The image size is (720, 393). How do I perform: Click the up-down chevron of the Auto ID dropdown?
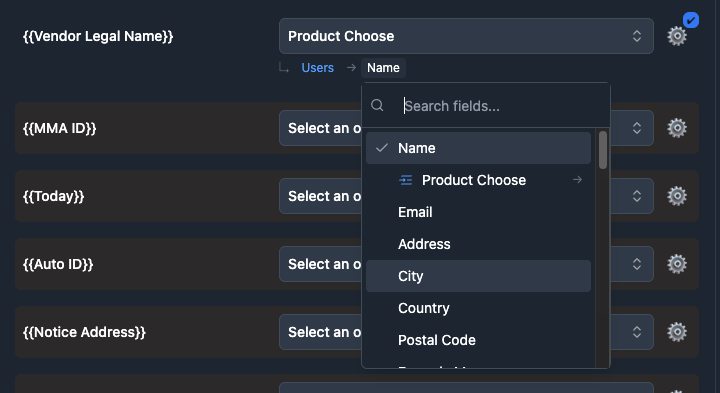click(636, 264)
